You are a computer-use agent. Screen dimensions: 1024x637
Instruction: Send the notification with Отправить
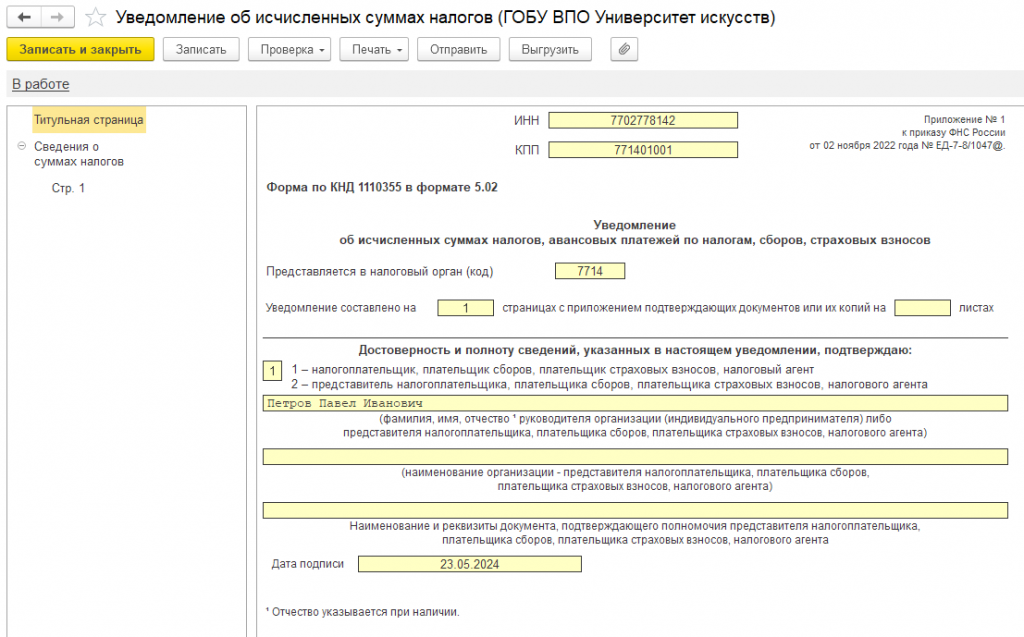458,49
